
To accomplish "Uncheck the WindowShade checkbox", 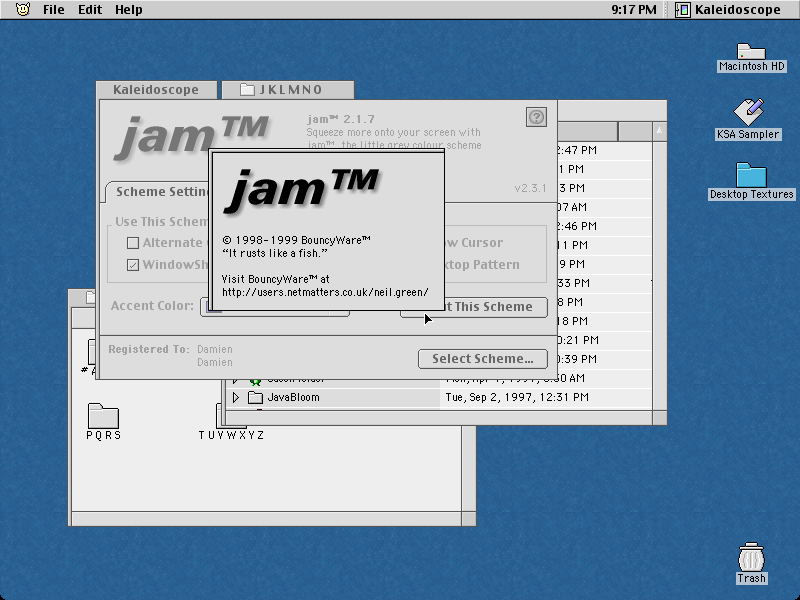I will [133, 265].
